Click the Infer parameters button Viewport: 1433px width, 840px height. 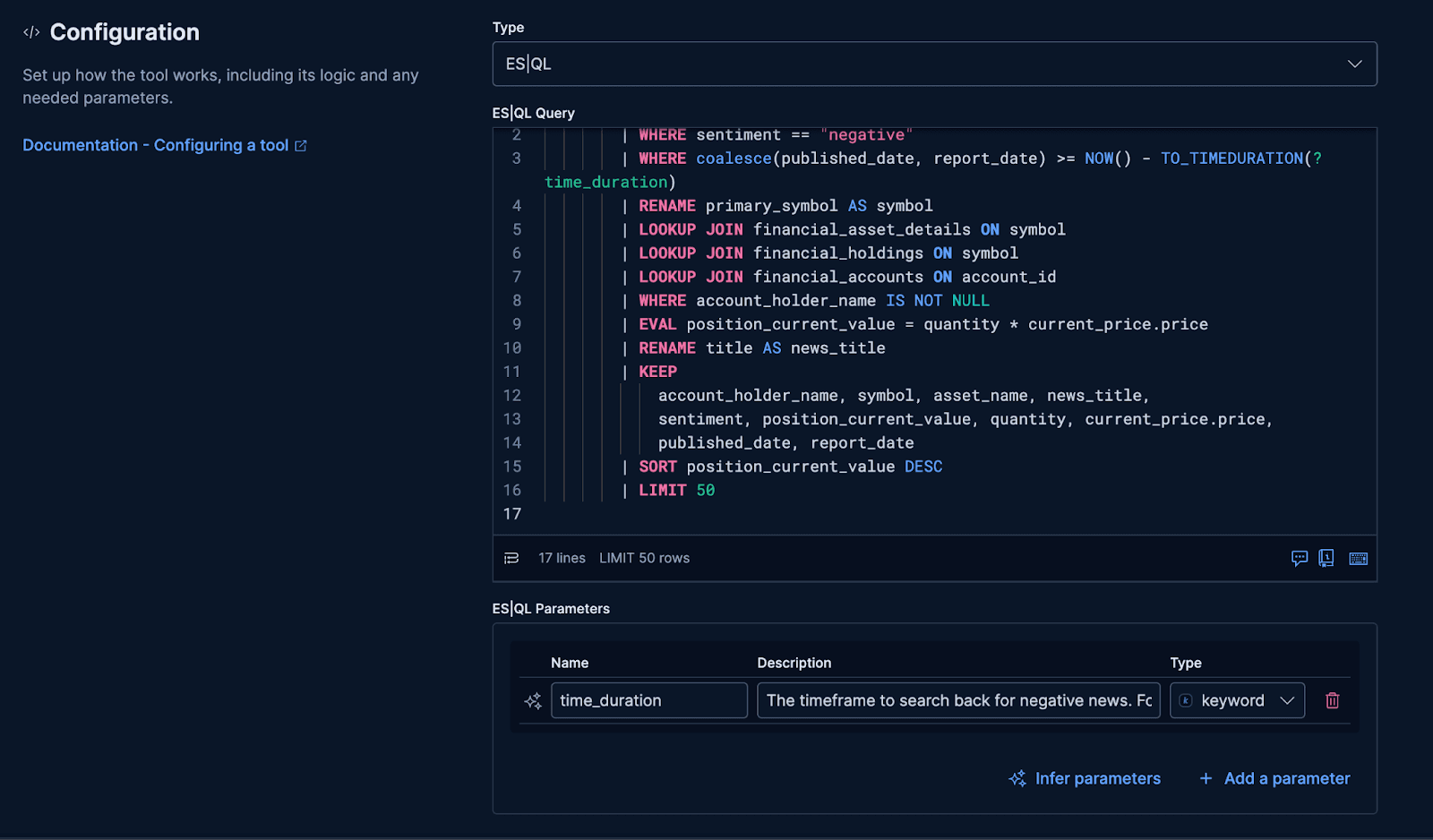pos(1096,778)
